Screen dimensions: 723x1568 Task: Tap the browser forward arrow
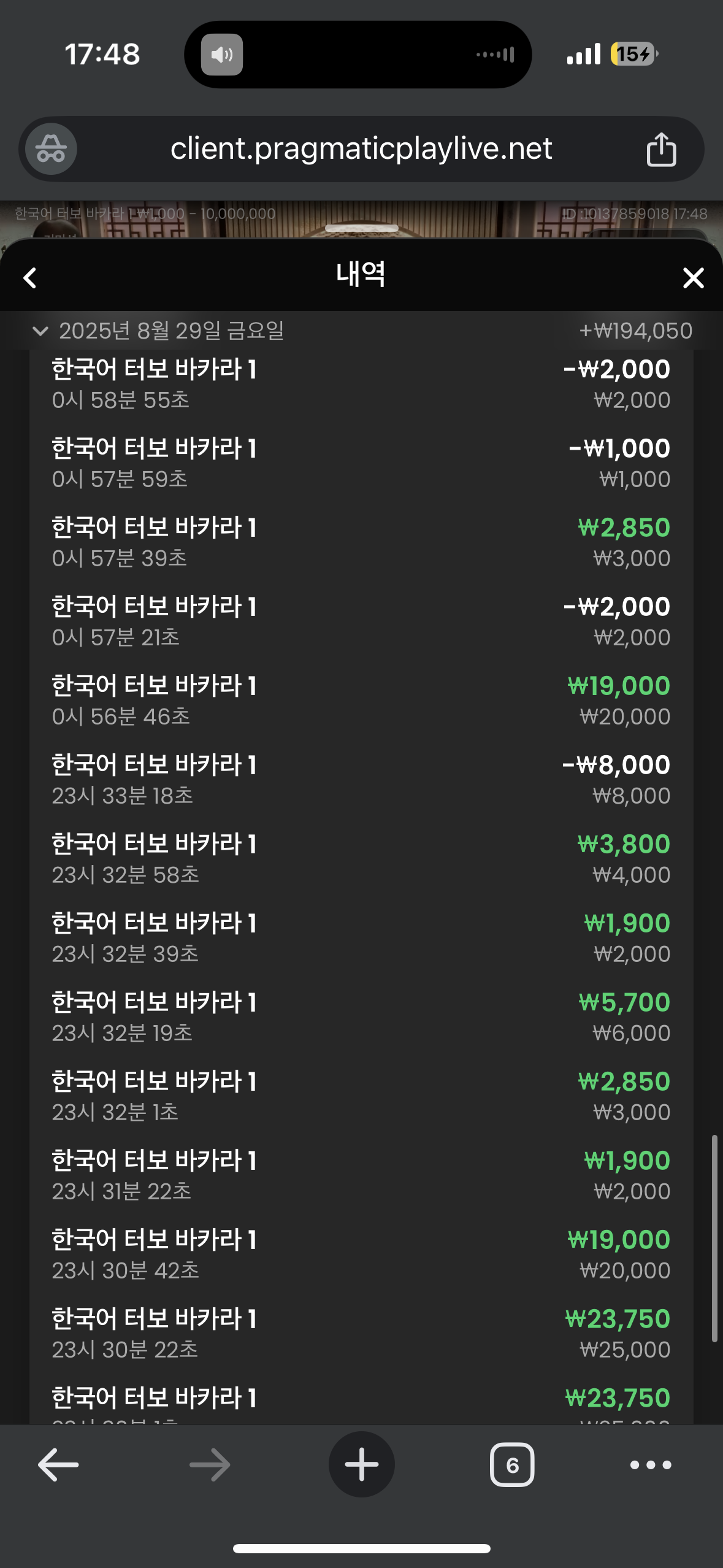(x=210, y=1464)
